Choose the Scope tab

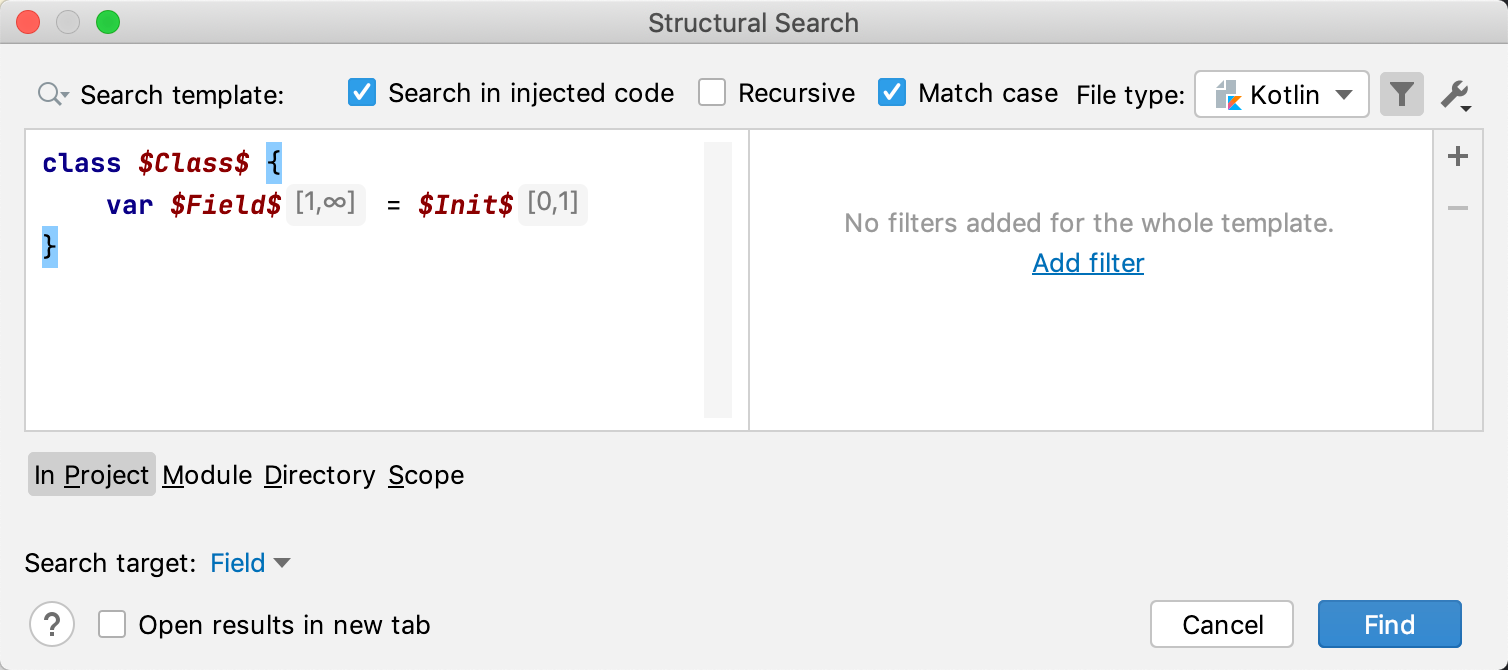[x=426, y=475]
